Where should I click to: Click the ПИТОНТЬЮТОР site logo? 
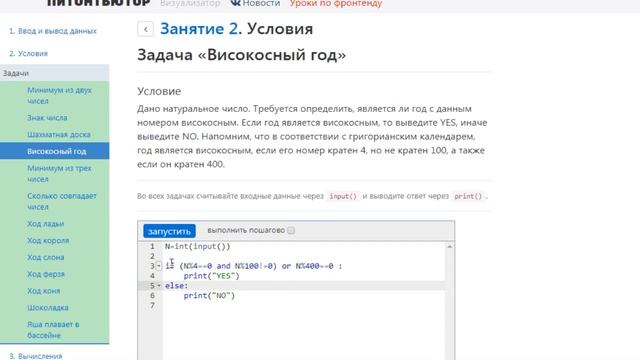point(98,3)
